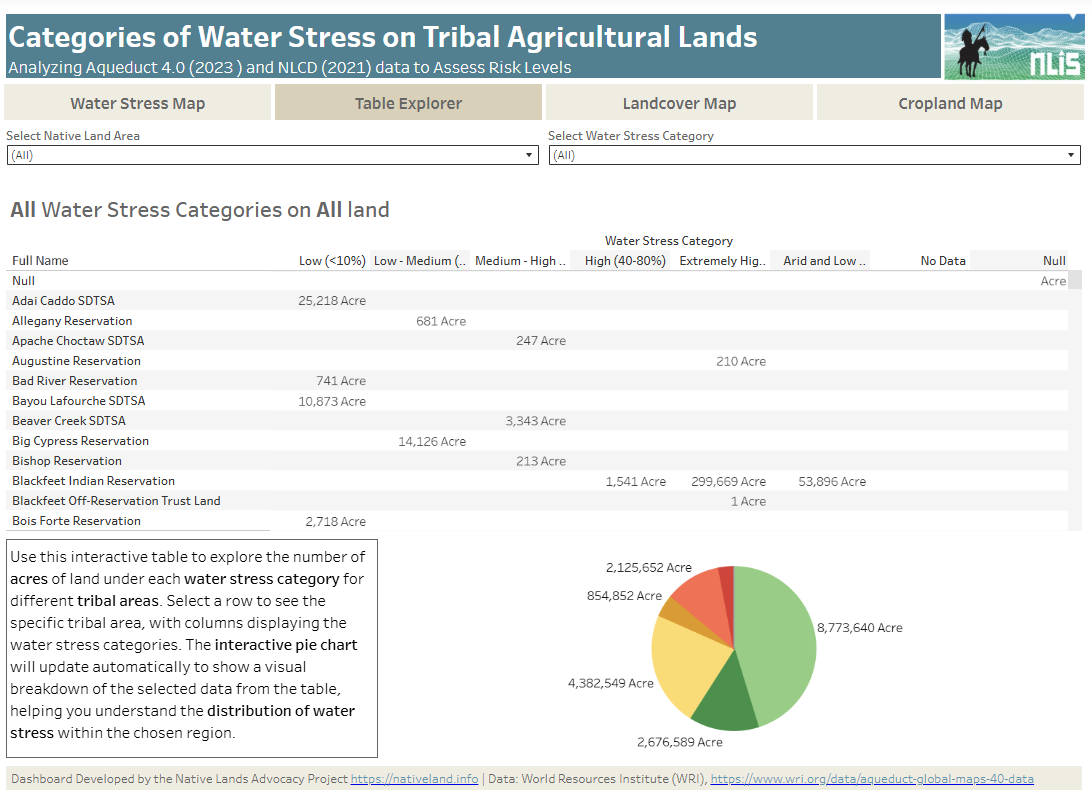Select the Table Explorer tab
1092x793 pixels.
pyautogui.click(x=408, y=103)
